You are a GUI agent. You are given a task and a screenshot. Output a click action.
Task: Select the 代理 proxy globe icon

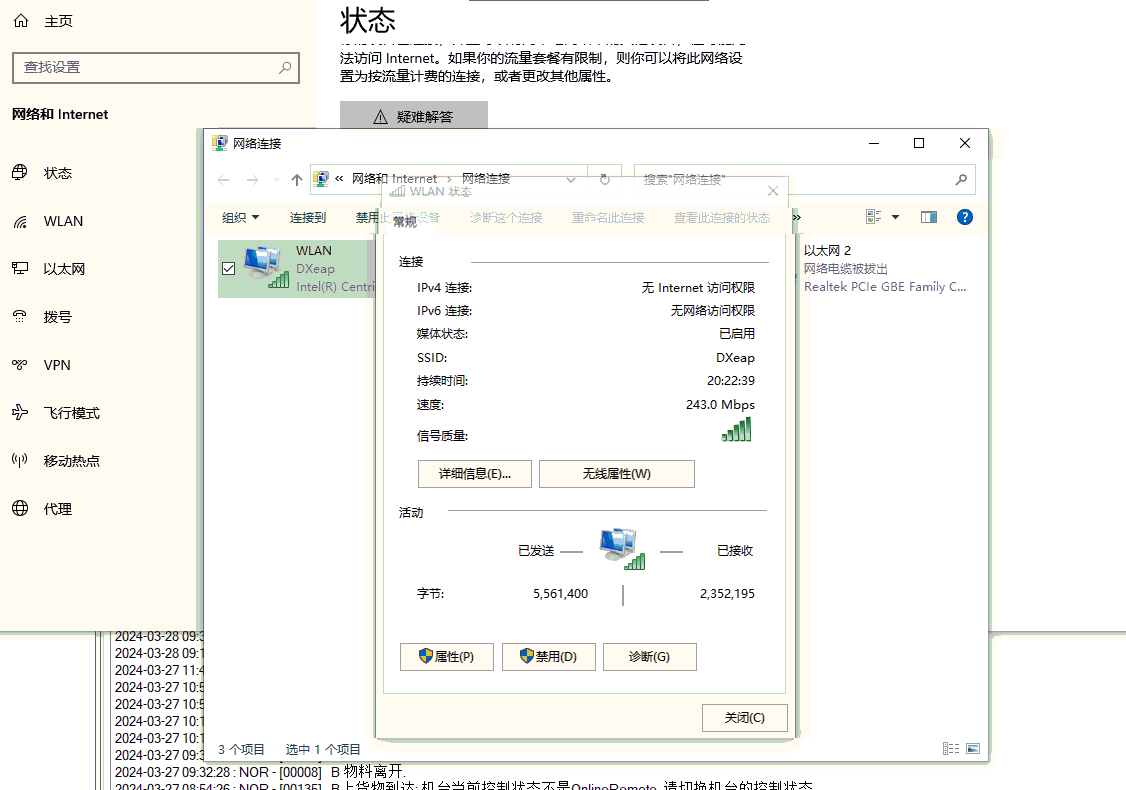[20, 508]
